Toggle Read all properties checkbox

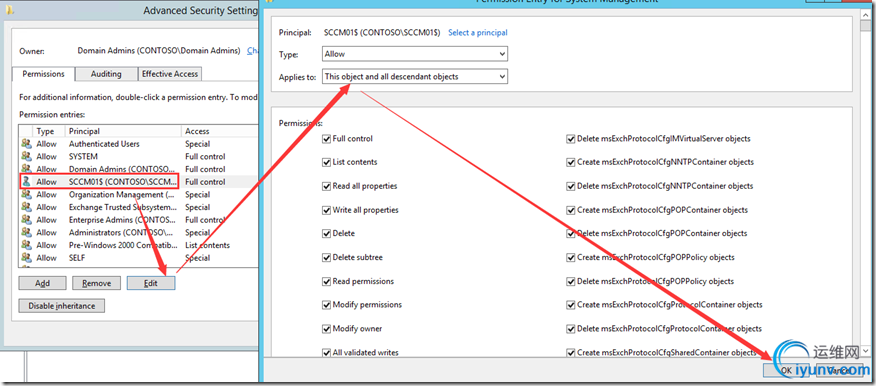pos(326,186)
